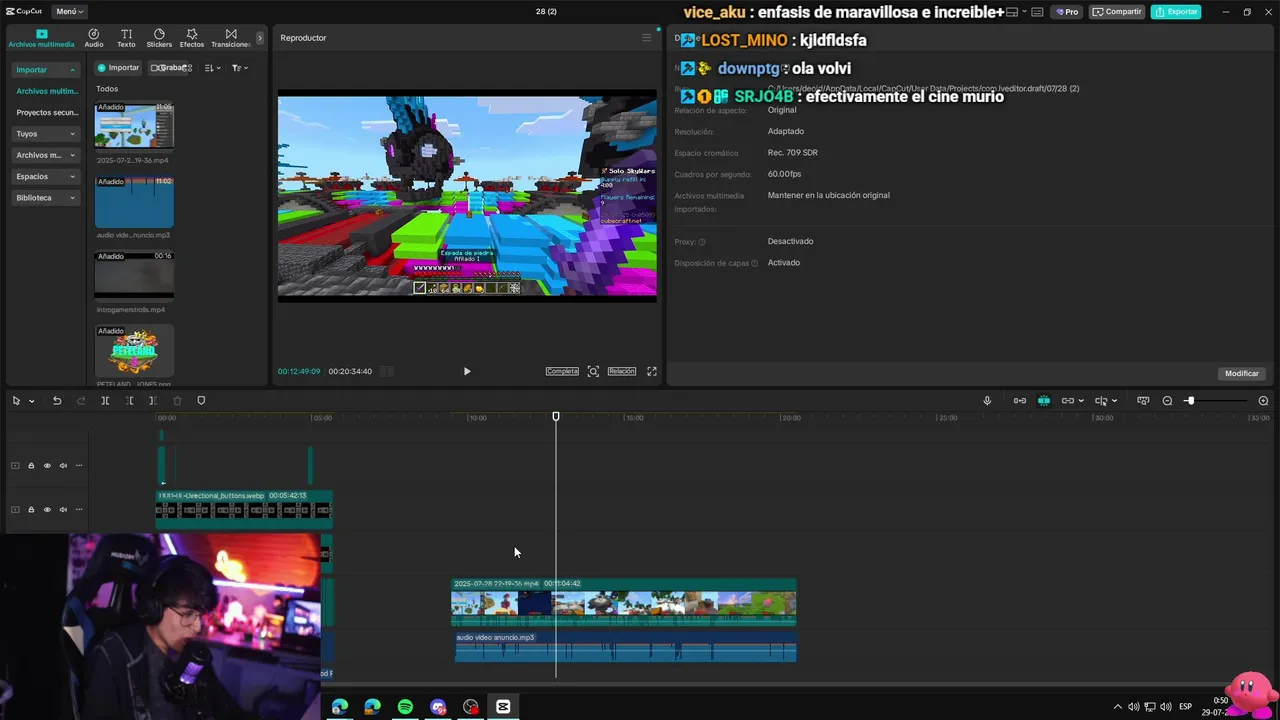Click the Exportar button
1280x720 pixels.
[1176, 12]
